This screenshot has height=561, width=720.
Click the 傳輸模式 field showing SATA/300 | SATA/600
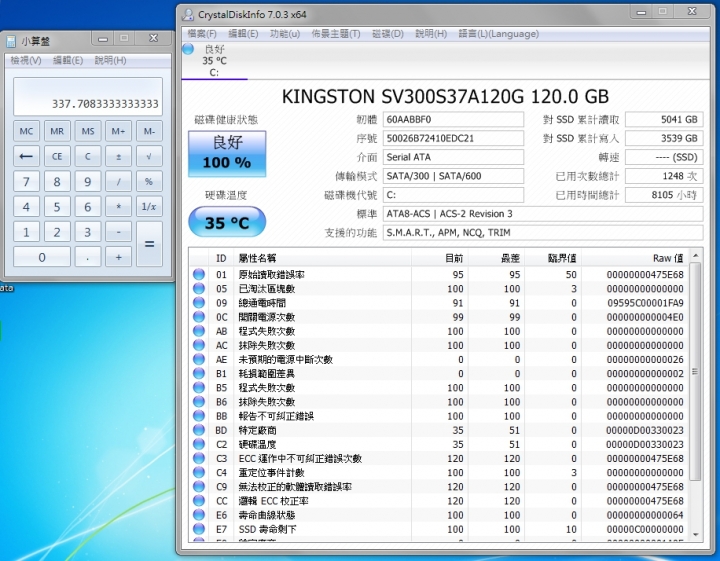coord(453,176)
